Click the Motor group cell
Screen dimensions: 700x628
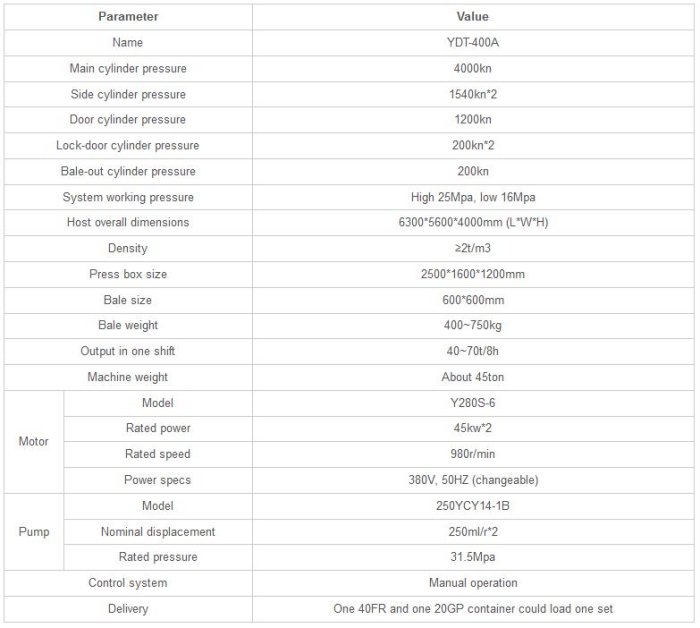[34, 441]
